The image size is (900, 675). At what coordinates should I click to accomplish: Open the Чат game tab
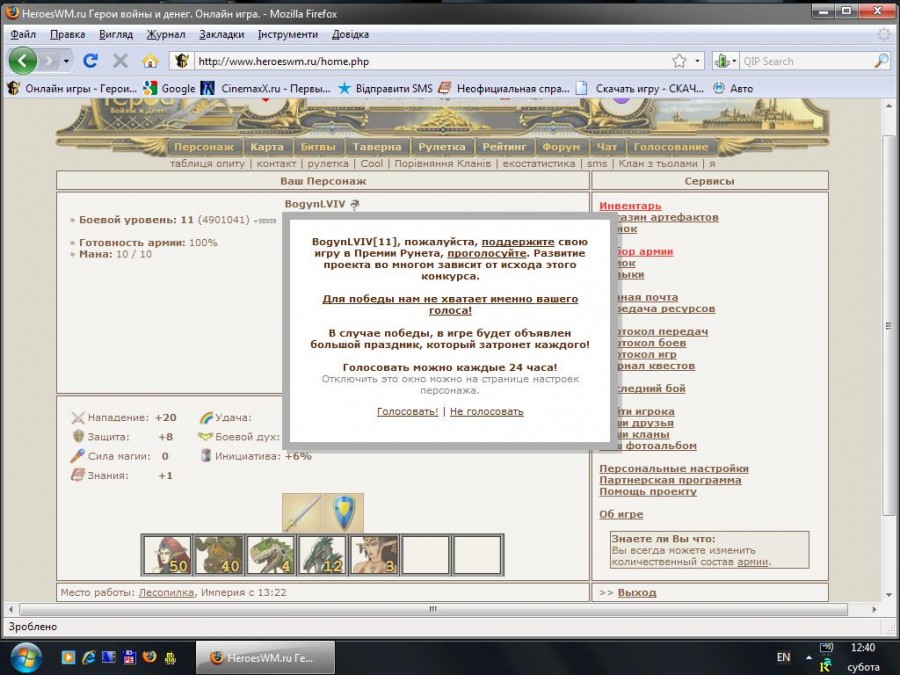pyautogui.click(x=607, y=146)
